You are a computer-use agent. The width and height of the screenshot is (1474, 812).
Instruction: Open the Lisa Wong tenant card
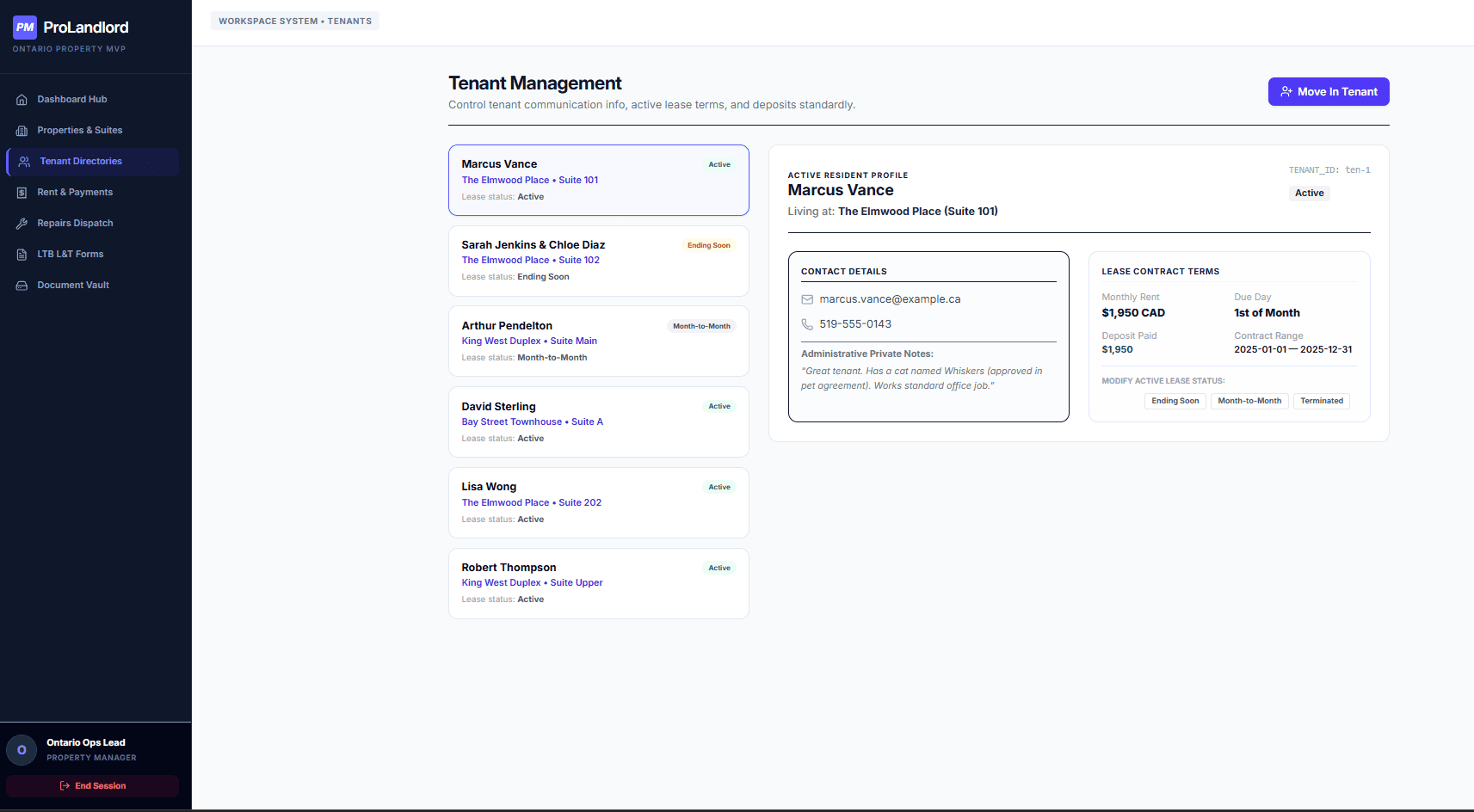point(599,502)
